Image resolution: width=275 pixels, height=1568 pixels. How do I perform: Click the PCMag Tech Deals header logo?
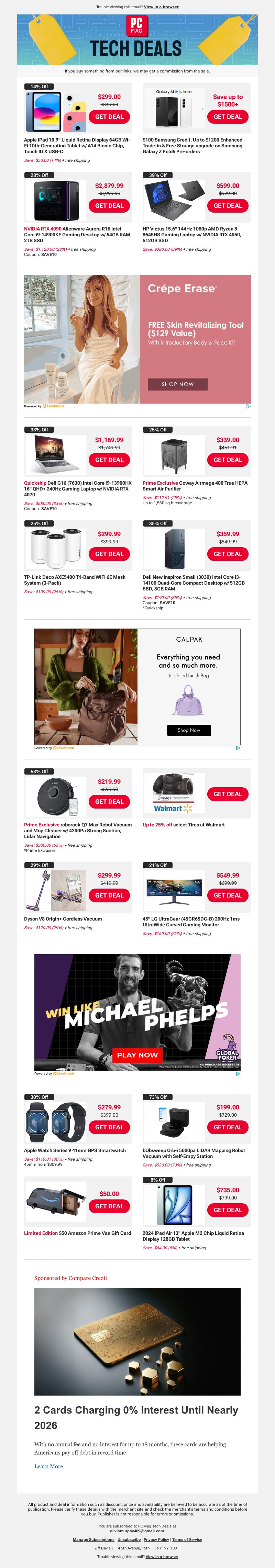click(137, 40)
